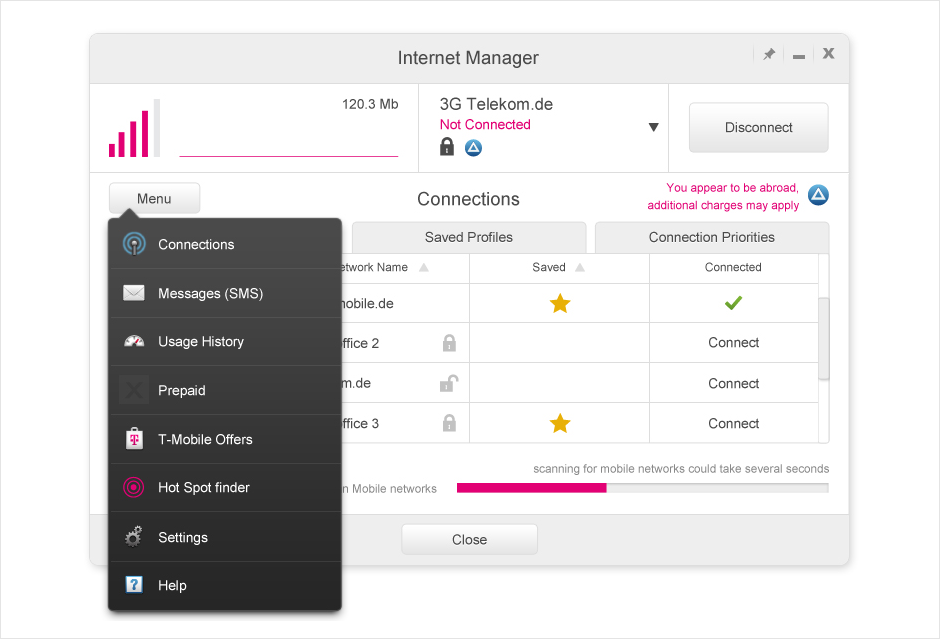940x639 pixels.
Task: Click the Prepaid X icon
Action: (134, 390)
